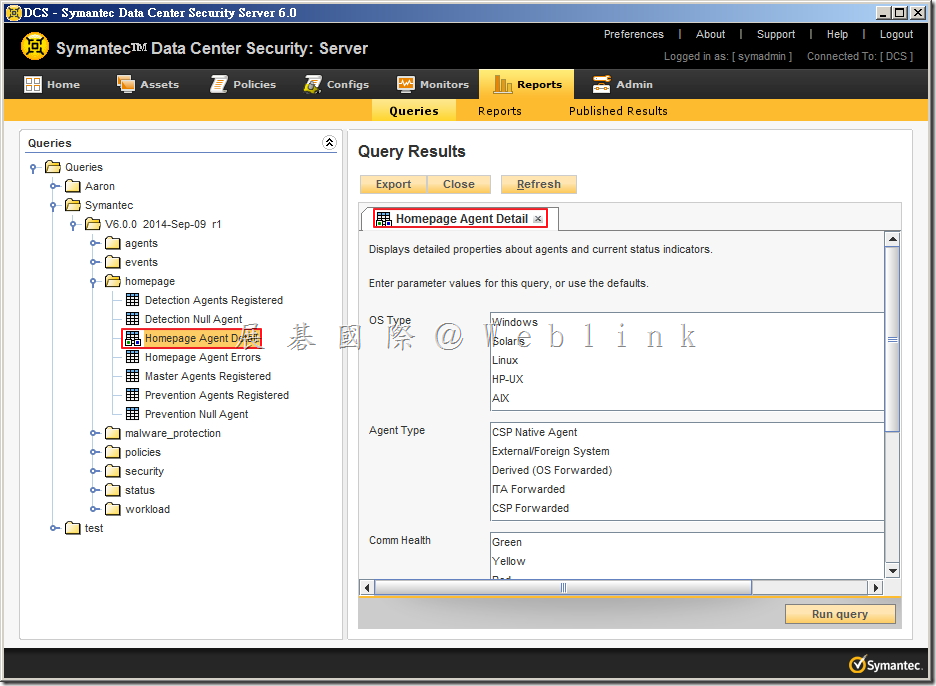The height and width of the screenshot is (686, 936).
Task: Select Linux in OS Type list
Action: [687, 360]
